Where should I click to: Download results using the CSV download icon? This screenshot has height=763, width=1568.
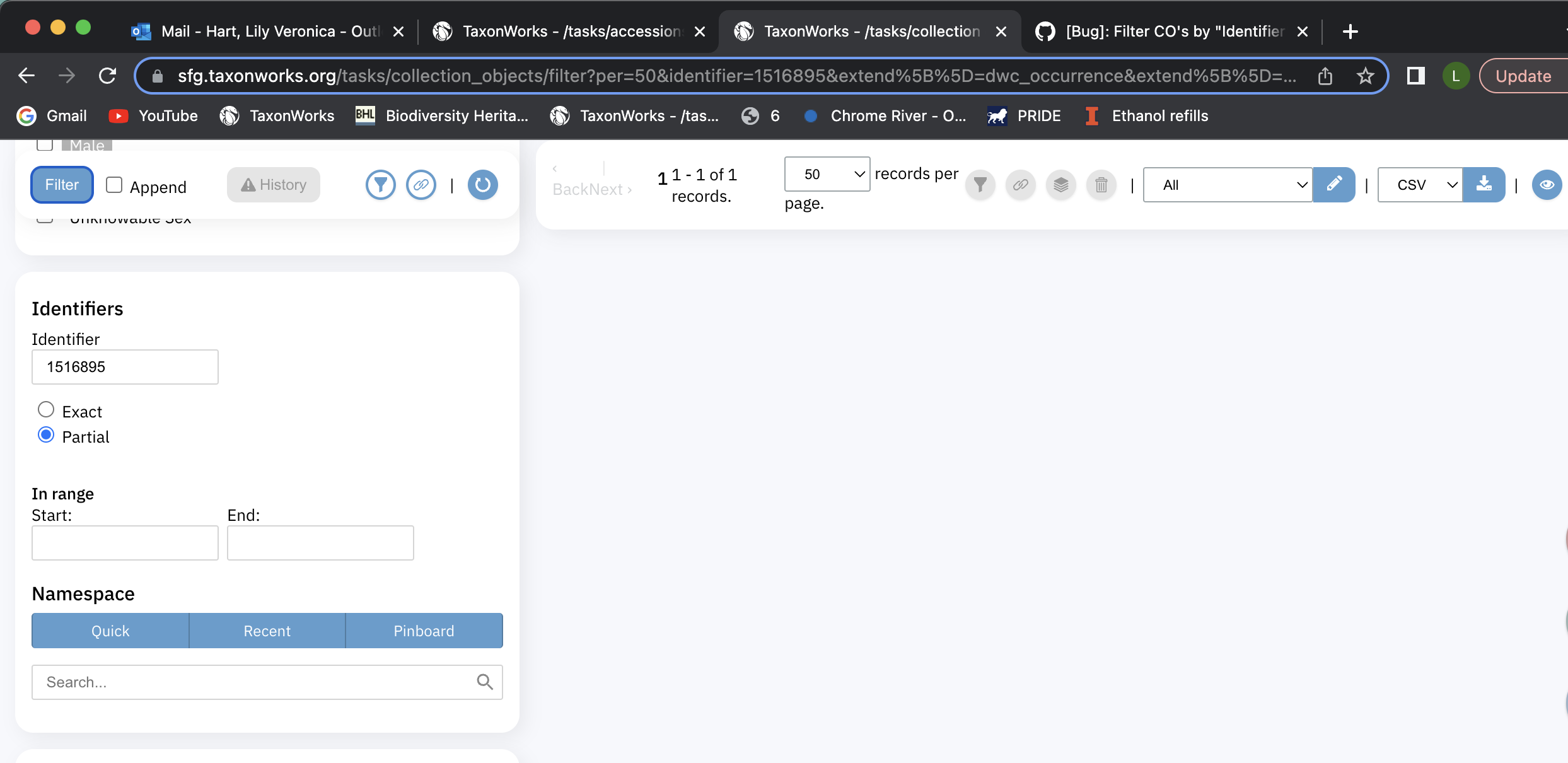[1484, 185]
